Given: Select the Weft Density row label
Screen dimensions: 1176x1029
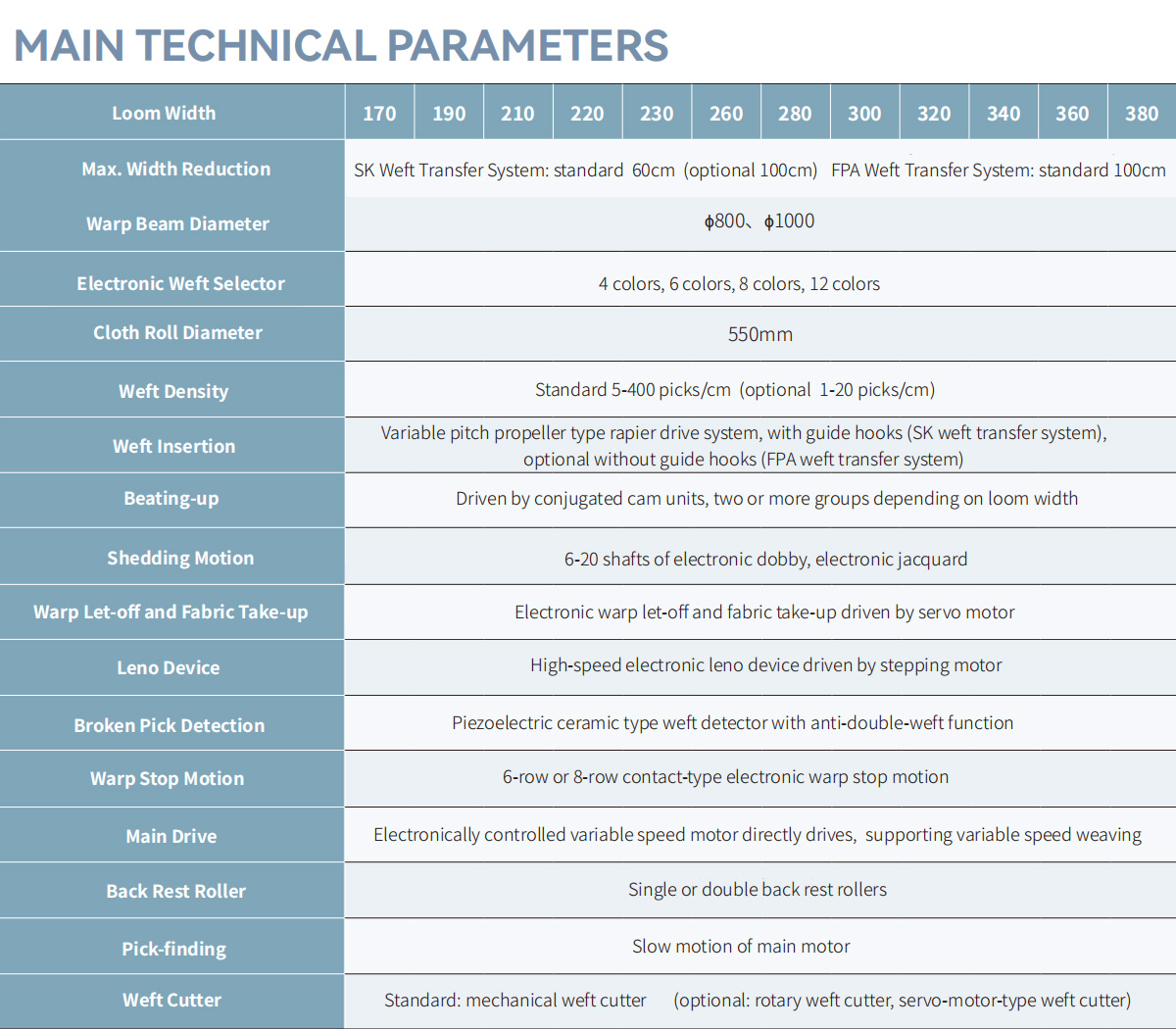Looking at the screenshot, I should pos(173,391).
